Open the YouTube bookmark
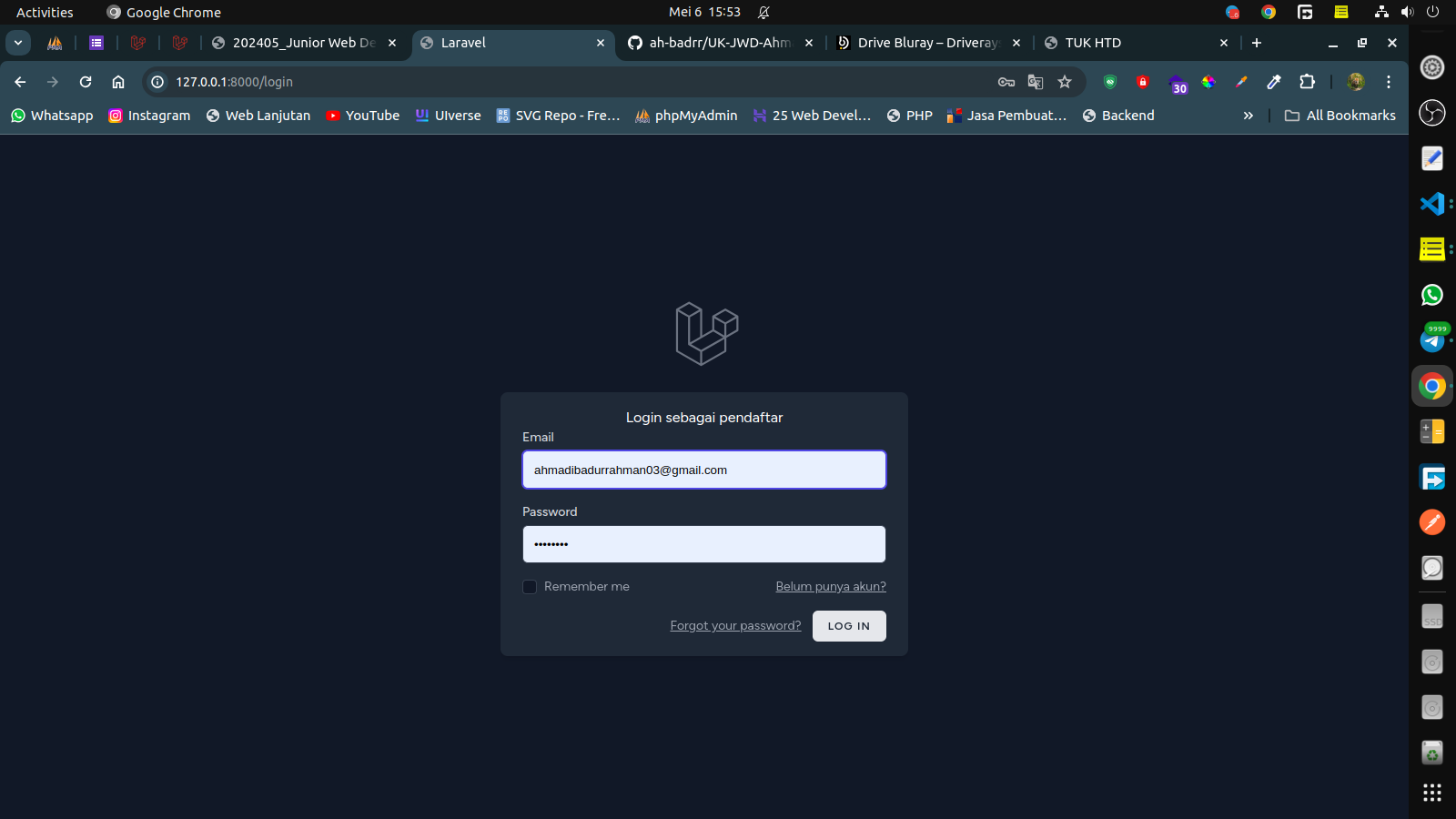Screen dimensions: 1456x819 [x=363, y=116]
